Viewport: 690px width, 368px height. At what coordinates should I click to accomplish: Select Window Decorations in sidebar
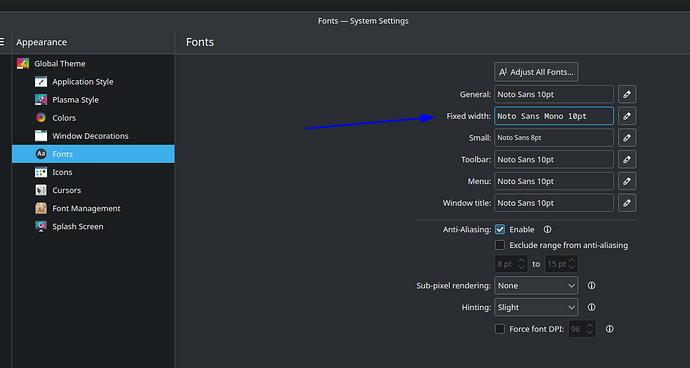(x=93, y=136)
